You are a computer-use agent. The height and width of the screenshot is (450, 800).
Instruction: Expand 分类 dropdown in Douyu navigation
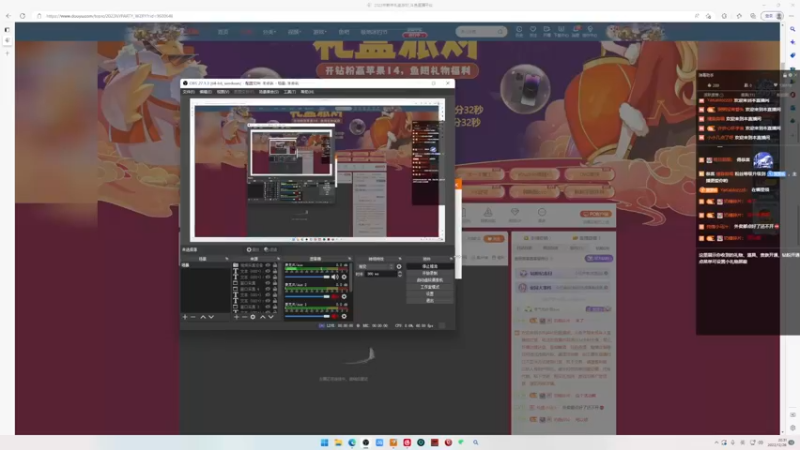[x=269, y=32]
